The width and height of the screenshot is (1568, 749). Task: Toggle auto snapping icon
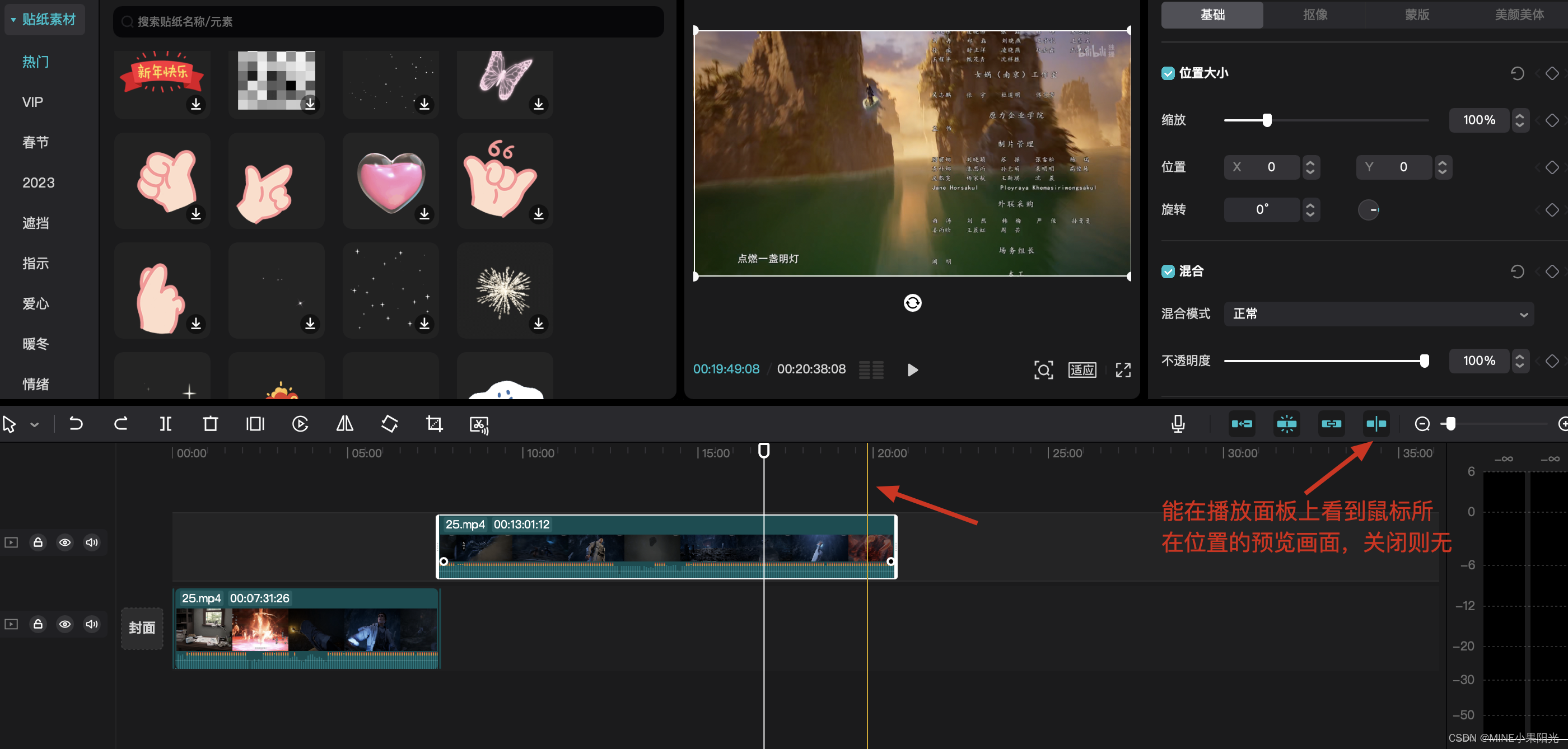1287,423
